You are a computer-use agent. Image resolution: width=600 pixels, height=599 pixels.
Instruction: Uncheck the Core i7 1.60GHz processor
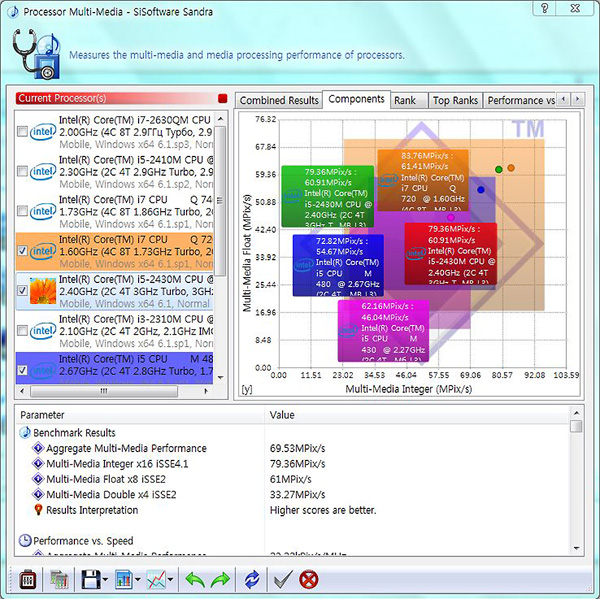click(23, 251)
